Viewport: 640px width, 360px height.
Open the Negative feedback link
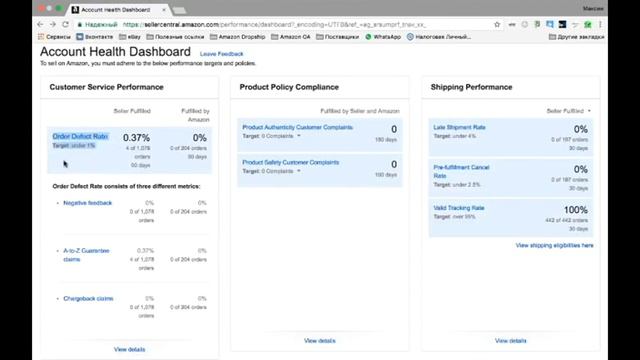87,203
